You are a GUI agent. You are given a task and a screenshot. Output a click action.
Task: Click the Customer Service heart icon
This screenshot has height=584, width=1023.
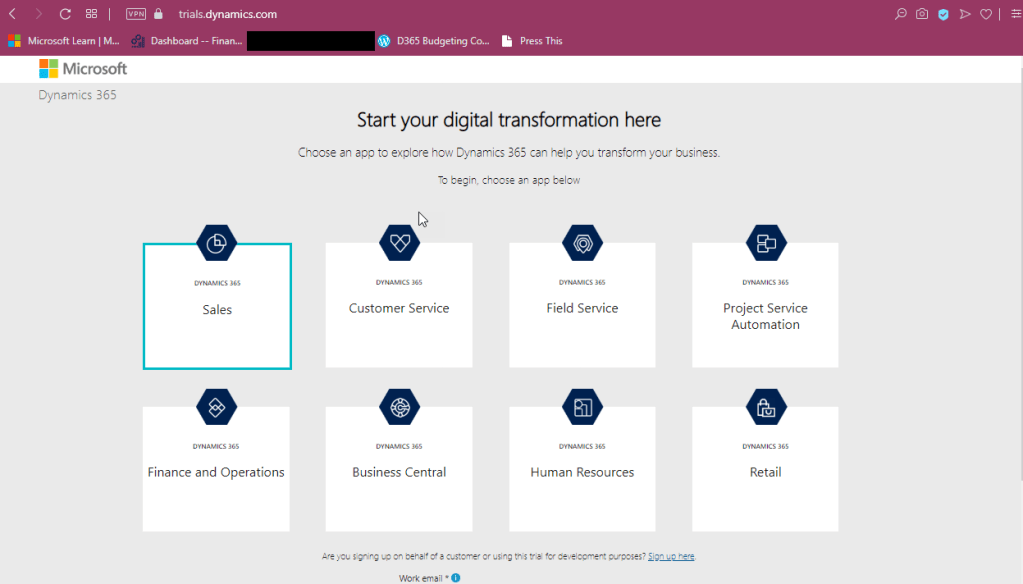(399, 243)
